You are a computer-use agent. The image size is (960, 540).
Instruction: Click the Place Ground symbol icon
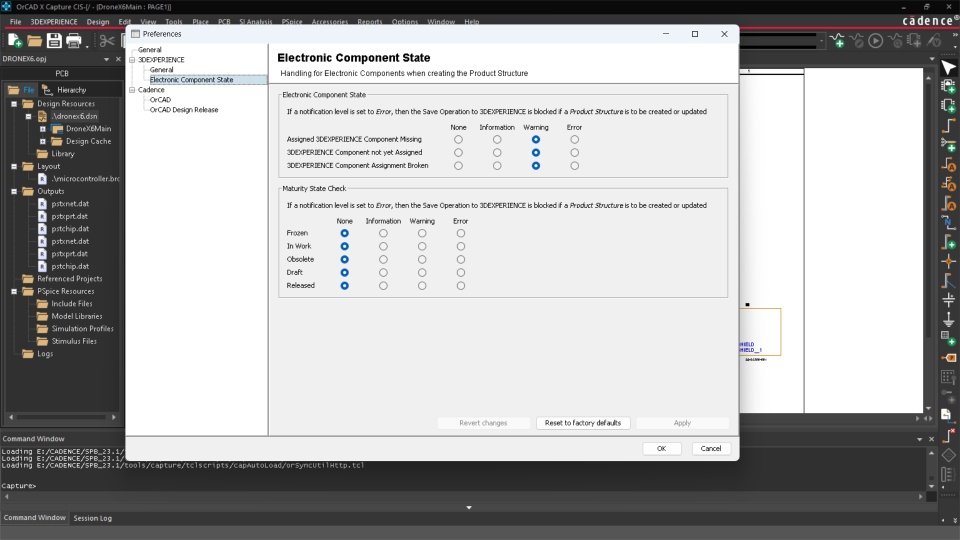click(x=948, y=319)
